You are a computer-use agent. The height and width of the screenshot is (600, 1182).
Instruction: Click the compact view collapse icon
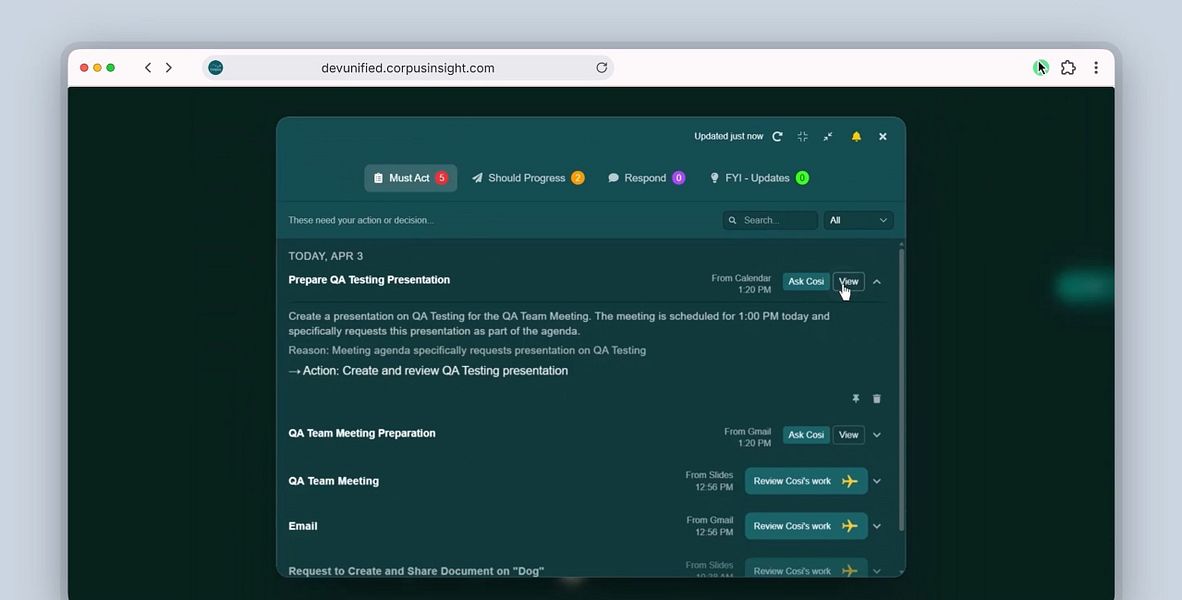point(803,136)
